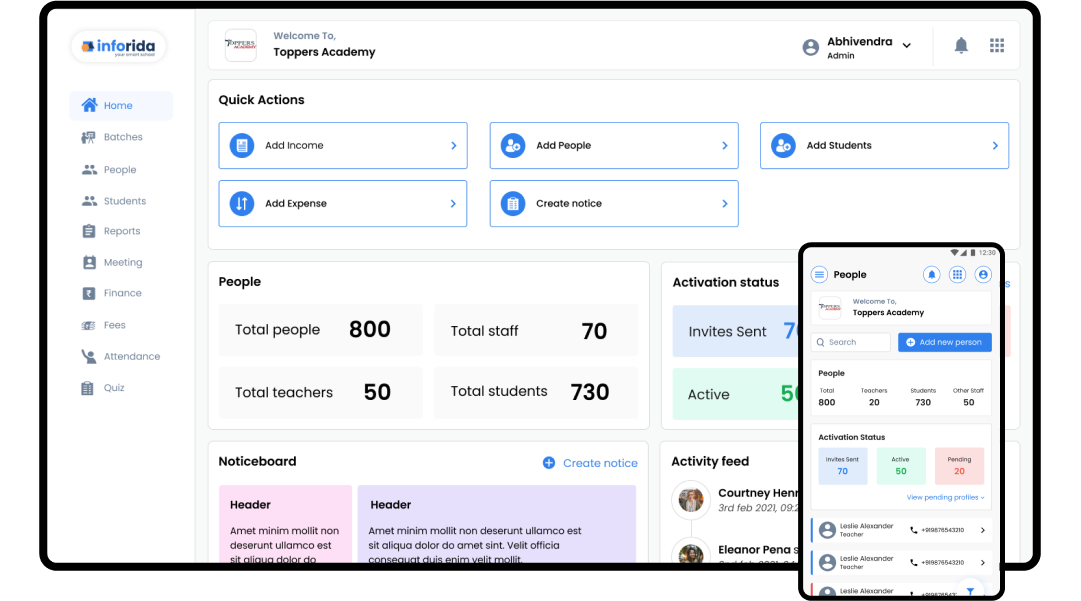Tap the mobile bell notification icon
Screen dimensions: 1081x601
click(x=931, y=274)
